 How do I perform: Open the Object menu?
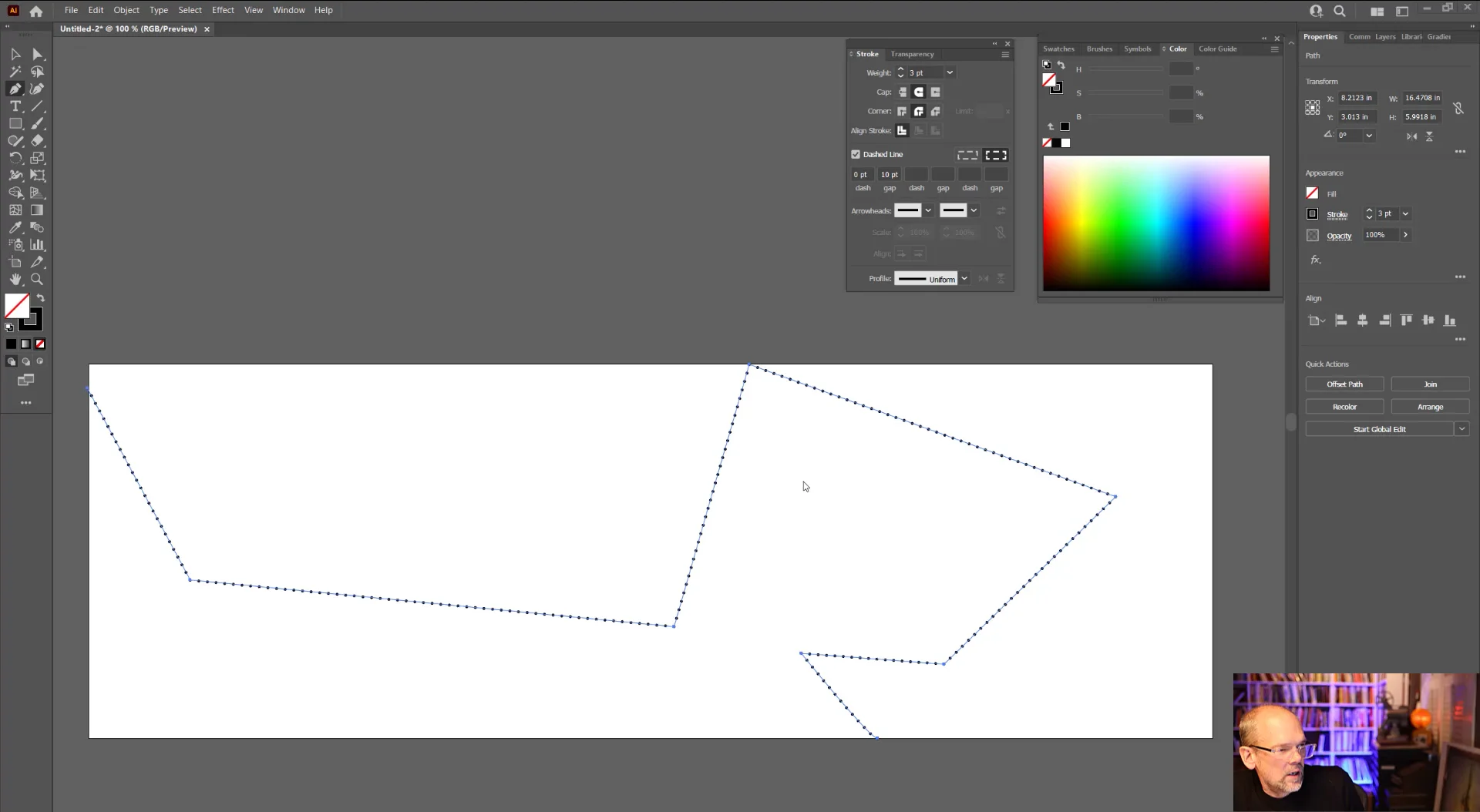tap(126, 10)
